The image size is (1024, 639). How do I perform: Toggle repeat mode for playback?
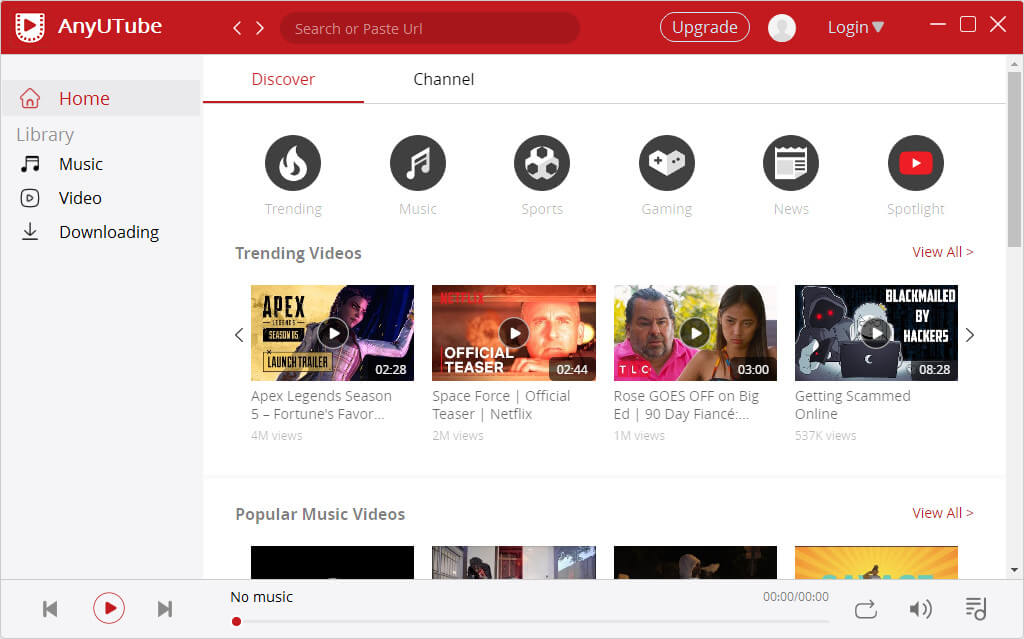[865, 608]
